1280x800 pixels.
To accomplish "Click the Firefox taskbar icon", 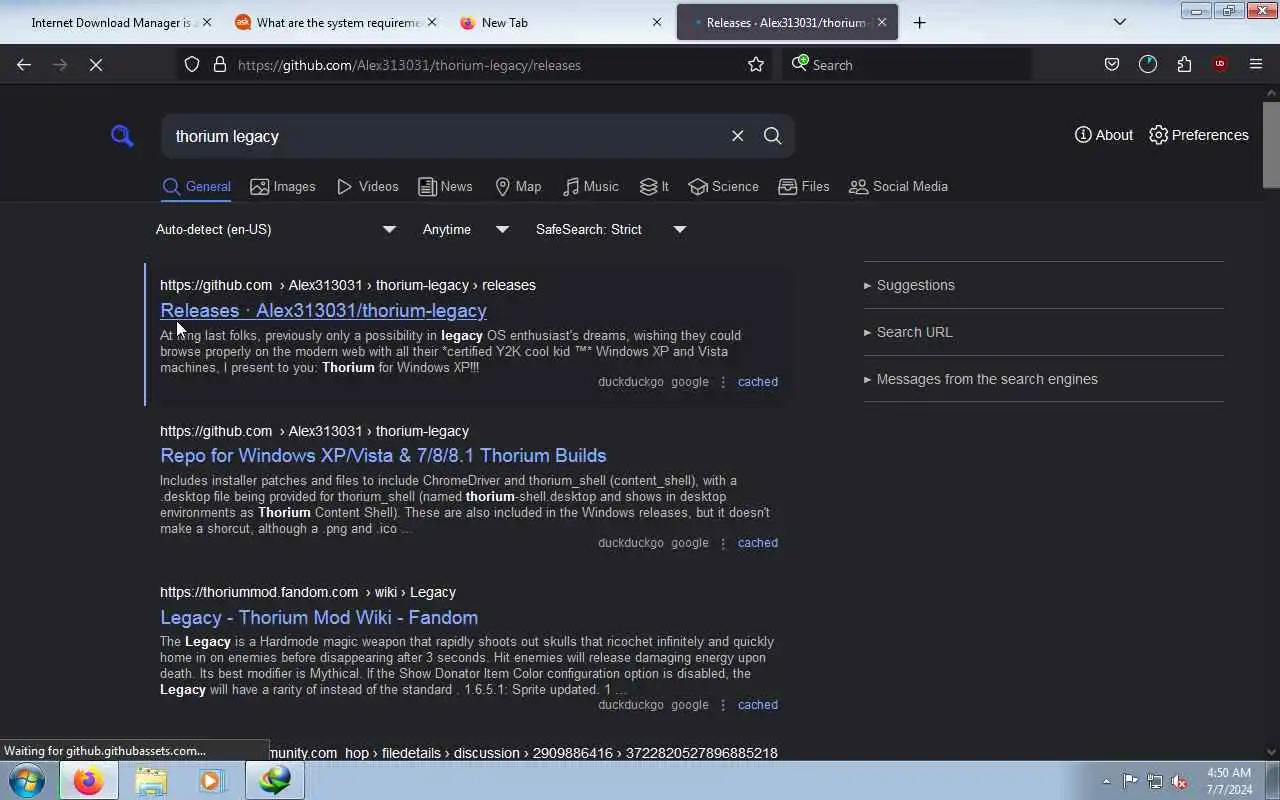I will coord(88,781).
